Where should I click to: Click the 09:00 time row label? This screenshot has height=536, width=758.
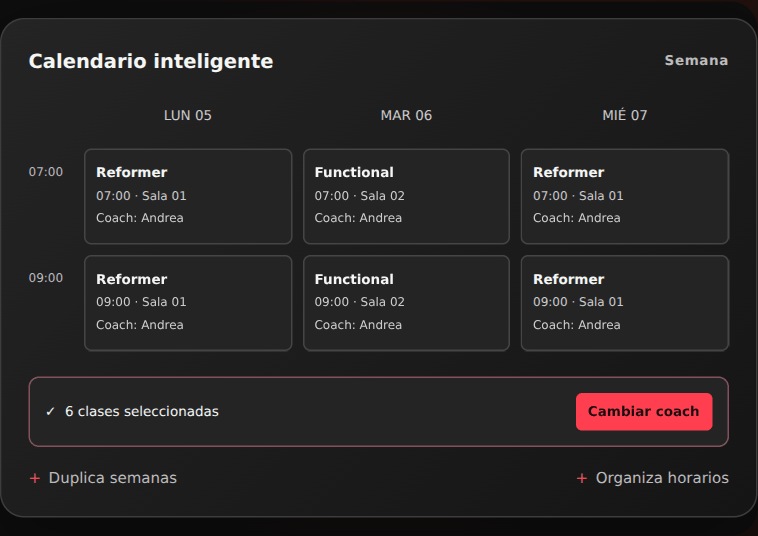[46, 278]
